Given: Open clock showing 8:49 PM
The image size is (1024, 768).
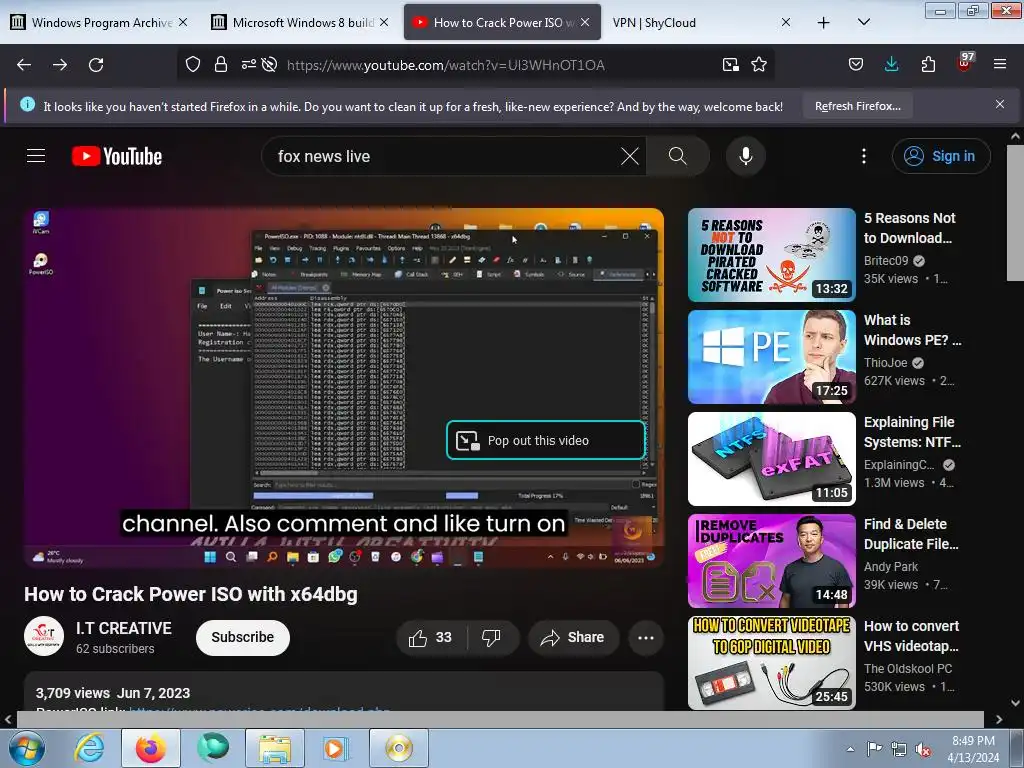Looking at the screenshot, I should point(973,749).
